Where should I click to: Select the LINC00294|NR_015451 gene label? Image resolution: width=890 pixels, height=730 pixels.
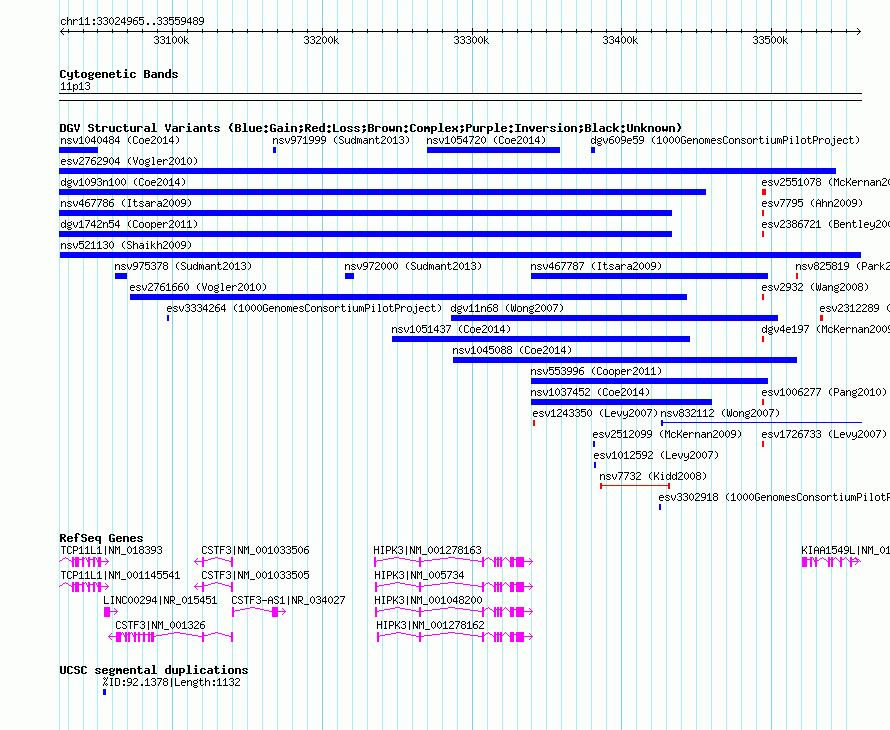click(x=160, y=600)
